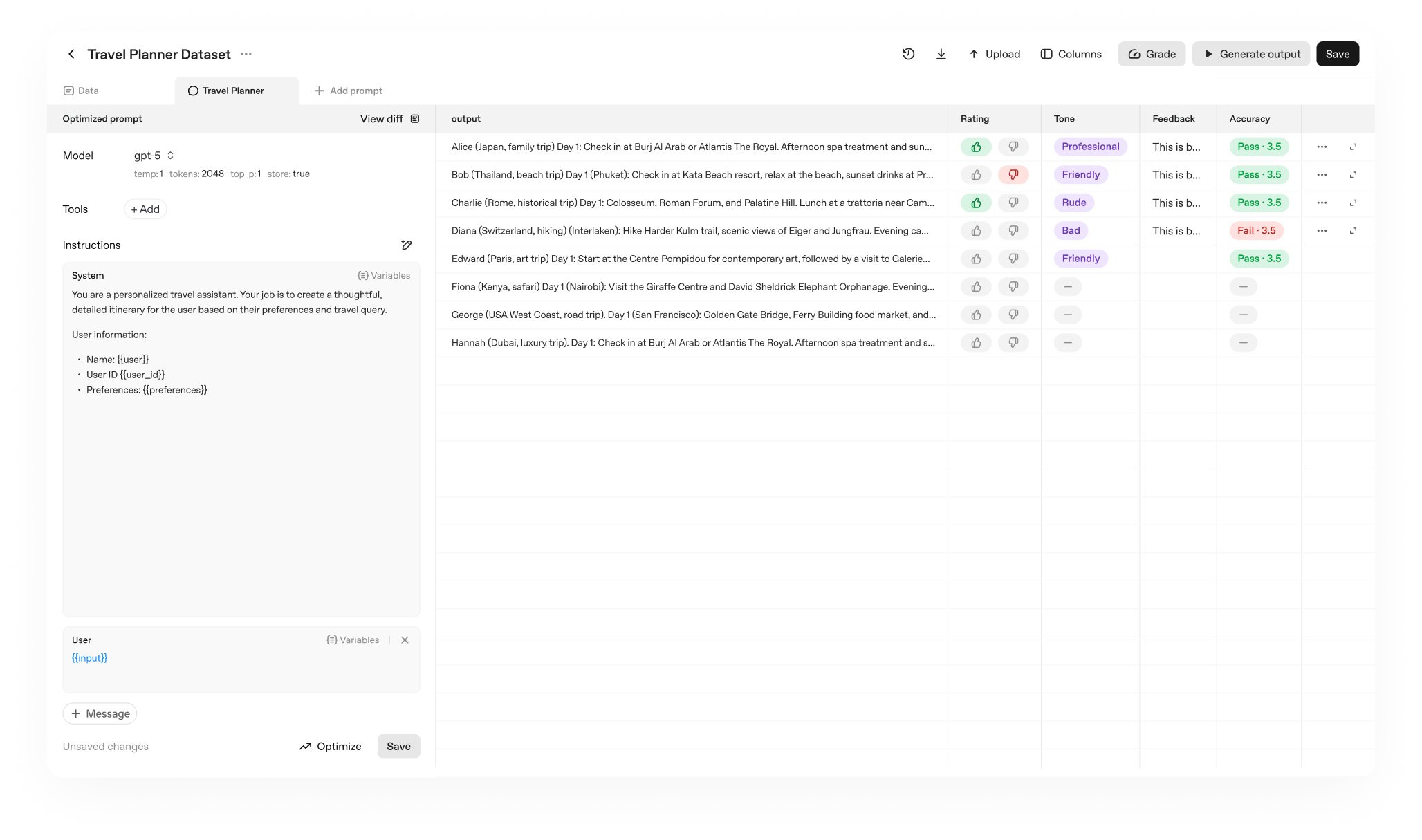The image size is (1422, 840).
Task: Click the Optimize button
Action: (x=330, y=746)
